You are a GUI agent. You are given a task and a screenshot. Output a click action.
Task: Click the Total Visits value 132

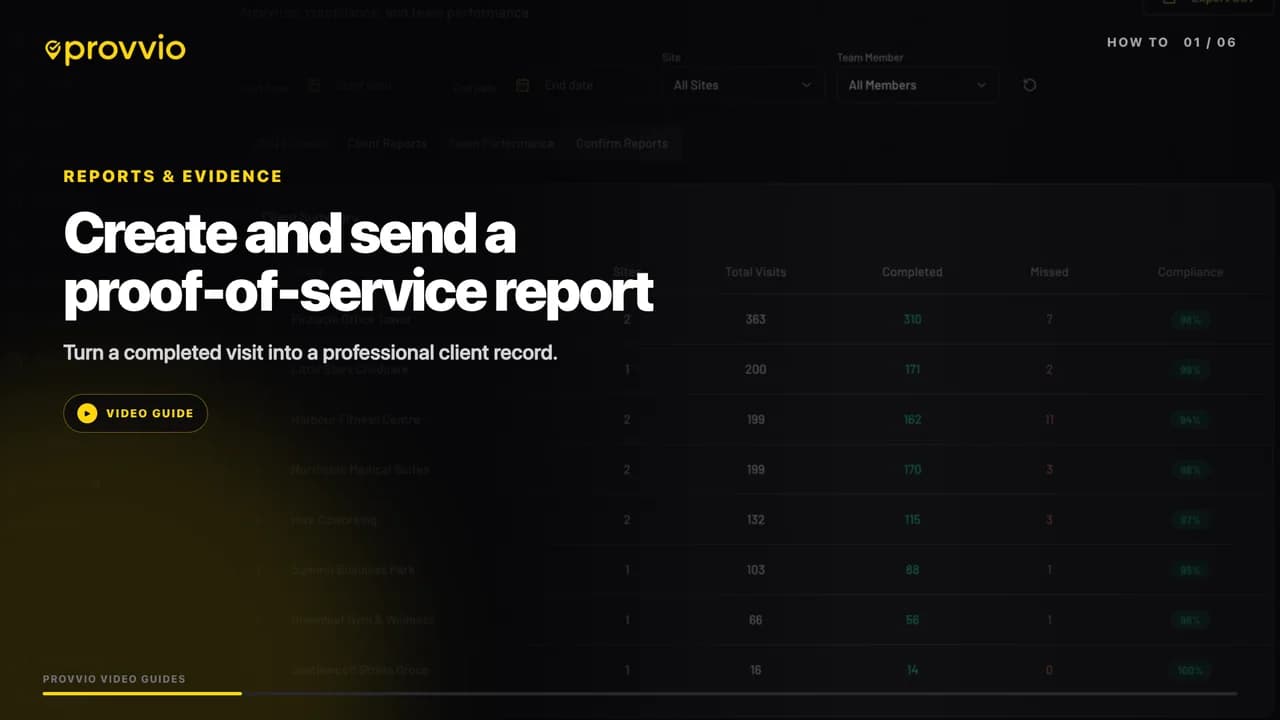756,520
